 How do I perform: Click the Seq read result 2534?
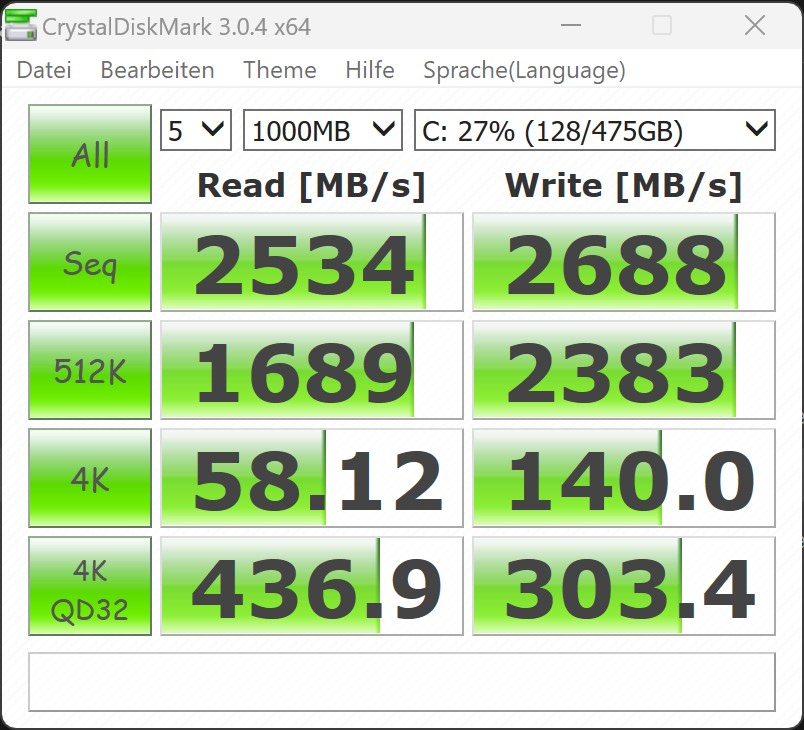[x=311, y=262]
